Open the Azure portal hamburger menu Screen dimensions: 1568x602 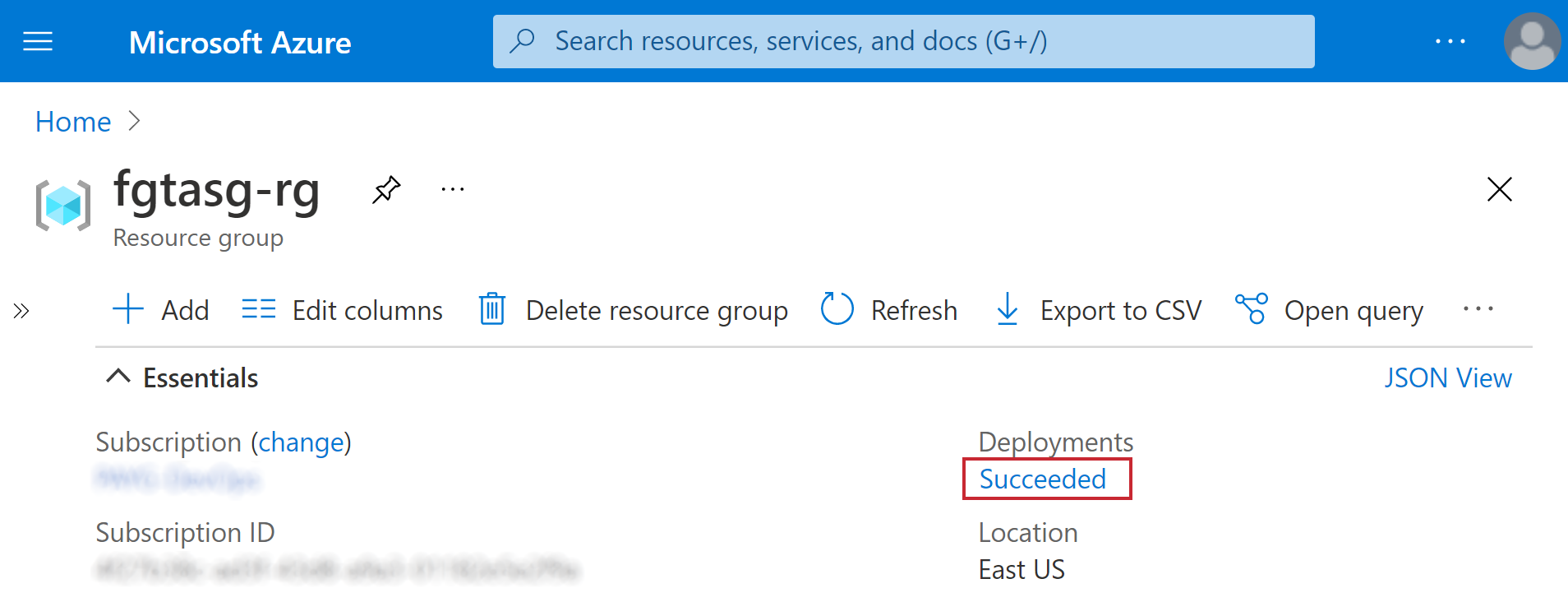pyautogui.click(x=37, y=40)
